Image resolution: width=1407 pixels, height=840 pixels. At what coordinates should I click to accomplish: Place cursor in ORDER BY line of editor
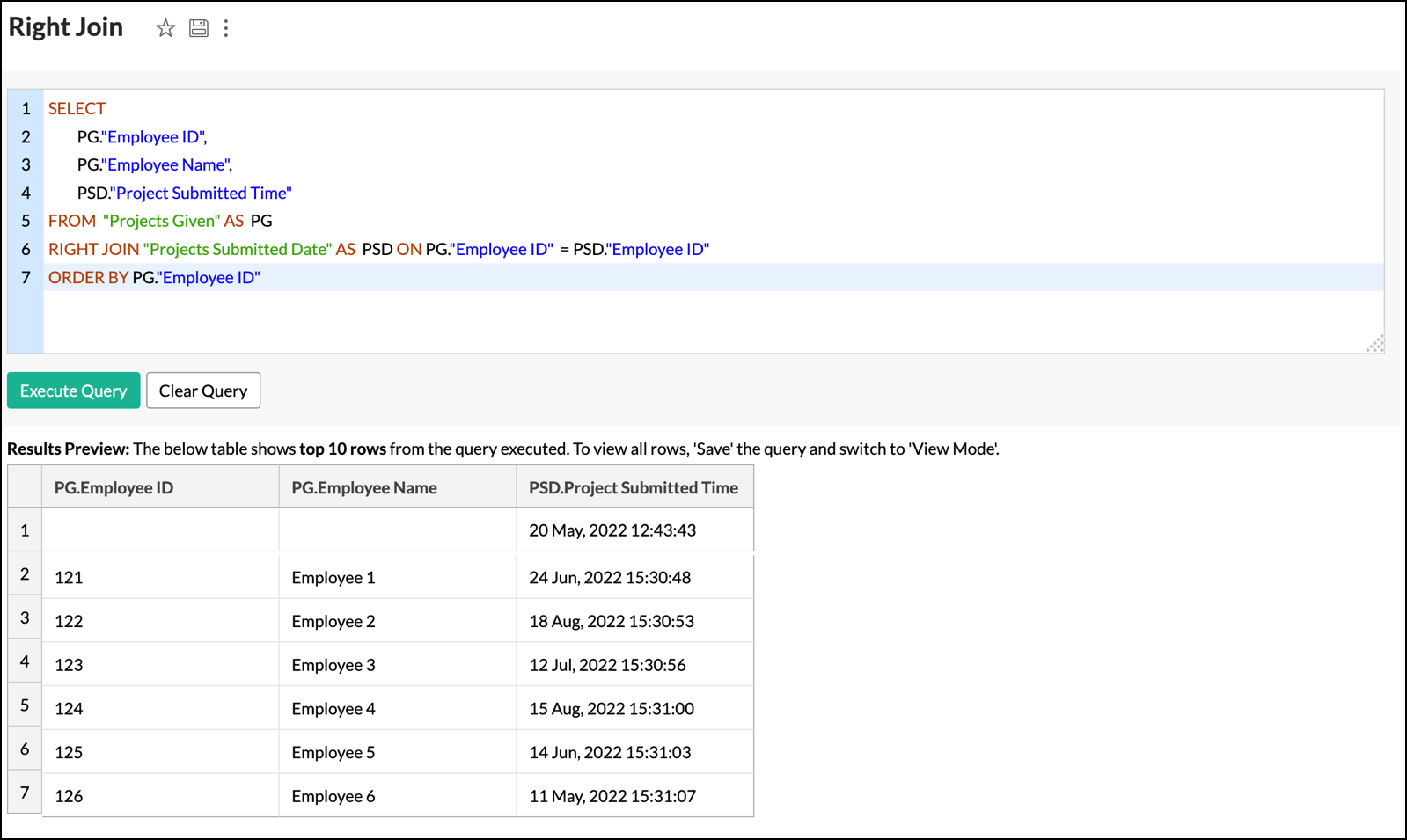click(714, 277)
